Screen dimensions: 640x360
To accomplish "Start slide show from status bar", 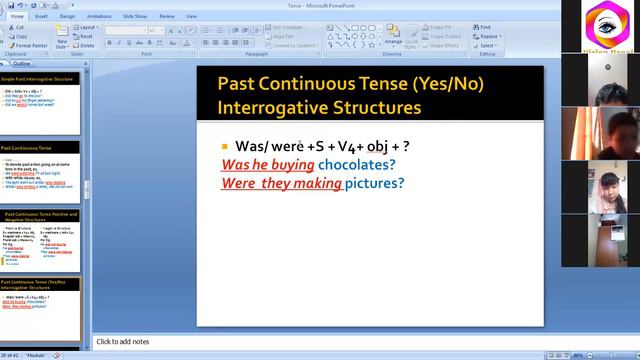I will point(566,356).
